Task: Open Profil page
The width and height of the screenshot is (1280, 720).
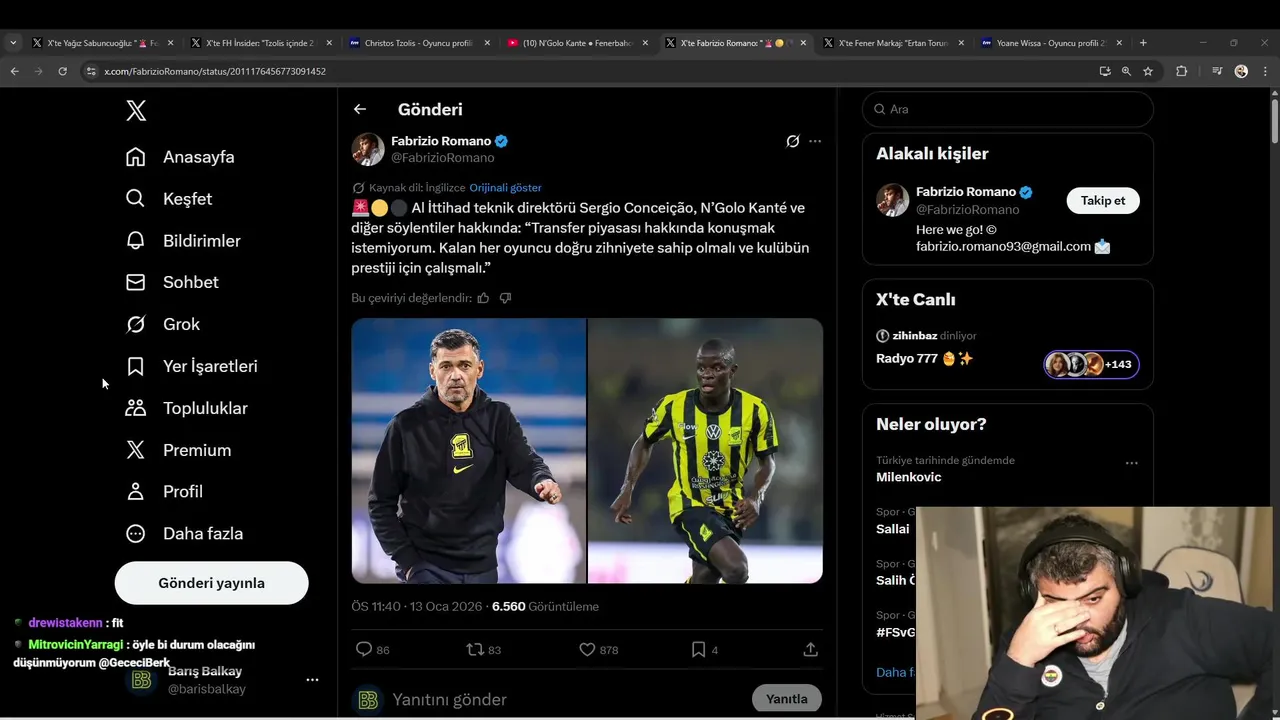Action: [164, 492]
